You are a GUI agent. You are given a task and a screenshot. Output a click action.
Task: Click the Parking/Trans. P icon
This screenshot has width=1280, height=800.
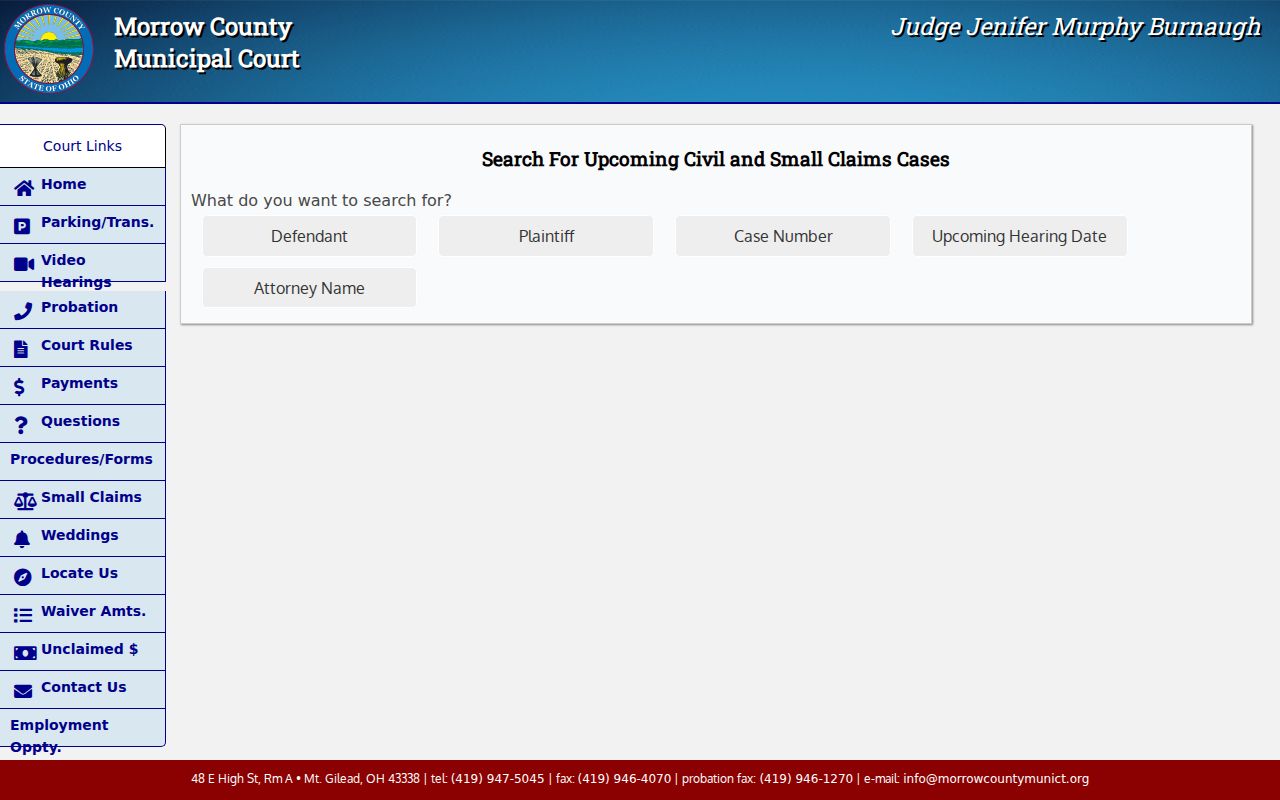(x=22, y=226)
